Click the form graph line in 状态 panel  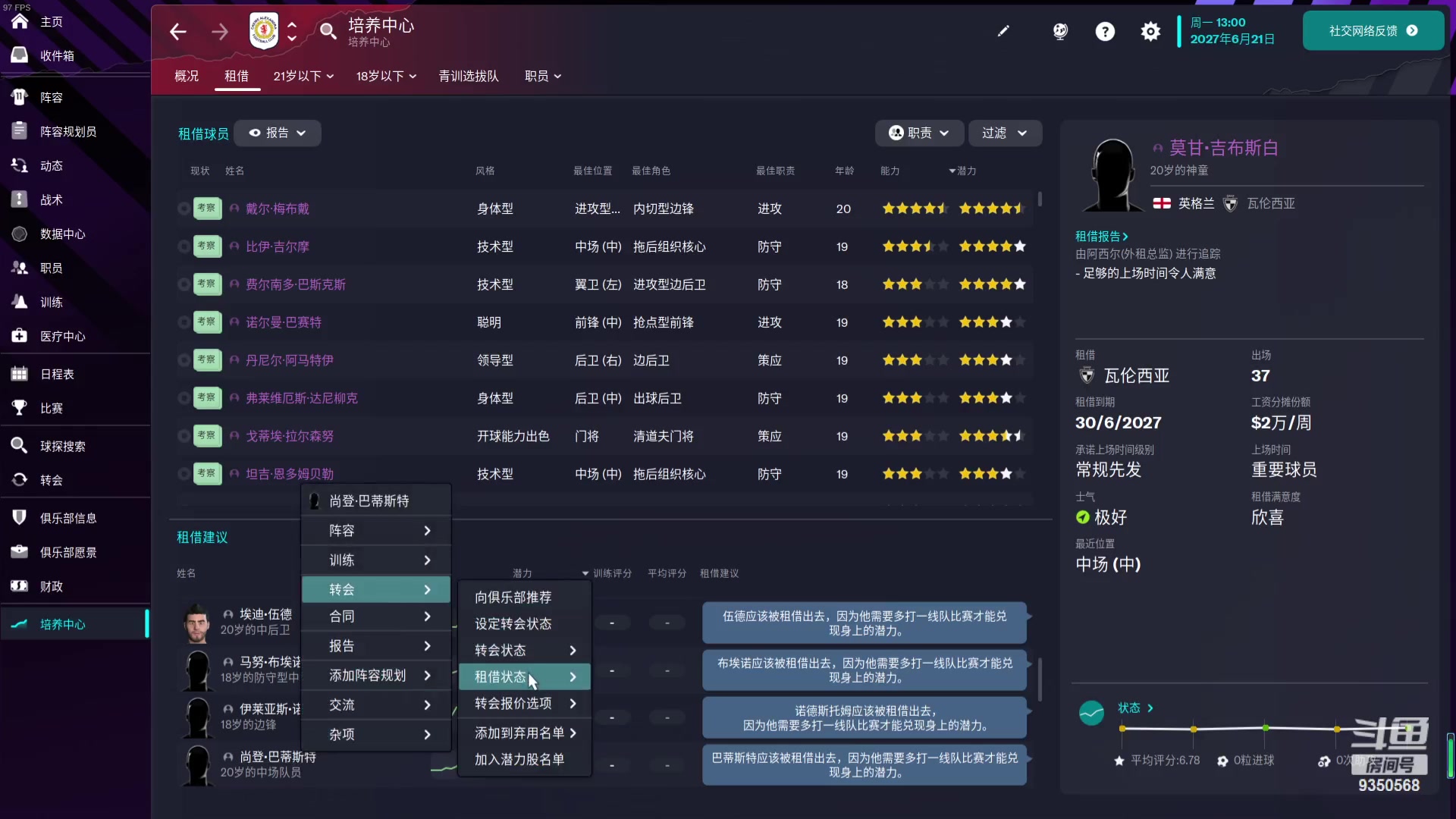click(1266, 728)
